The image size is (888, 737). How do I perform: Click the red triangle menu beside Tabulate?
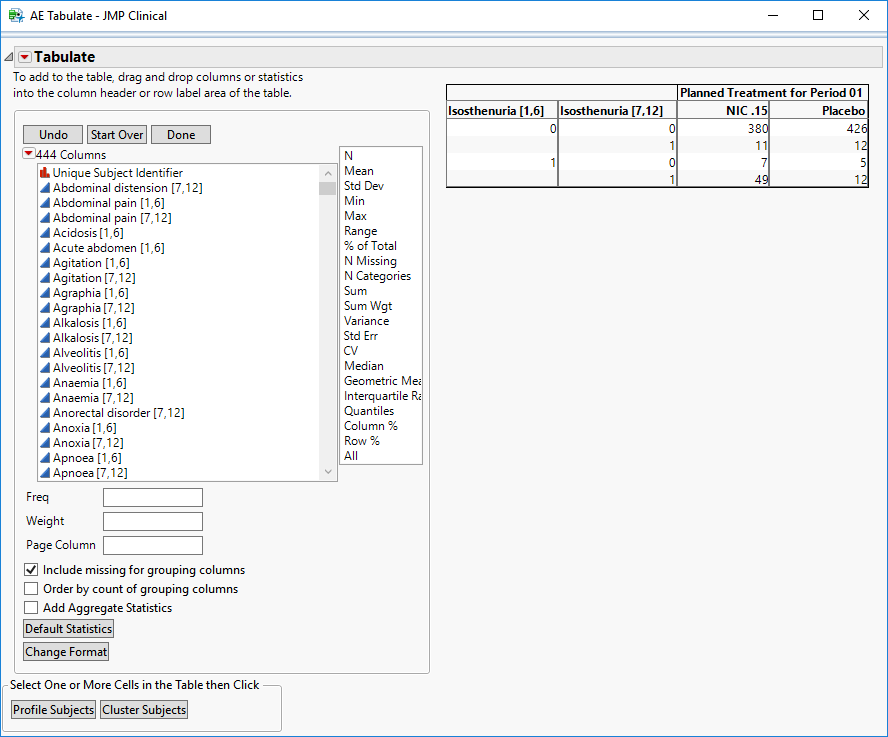25,58
